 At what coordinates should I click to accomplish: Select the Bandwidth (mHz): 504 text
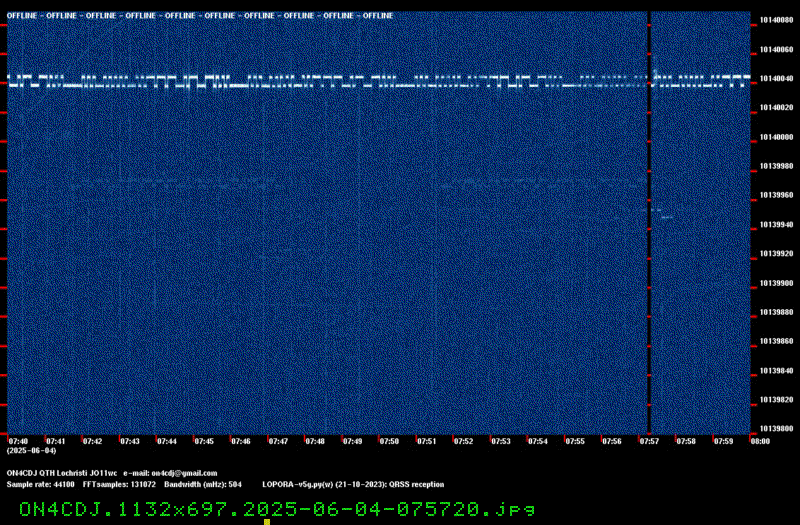tap(203, 485)
